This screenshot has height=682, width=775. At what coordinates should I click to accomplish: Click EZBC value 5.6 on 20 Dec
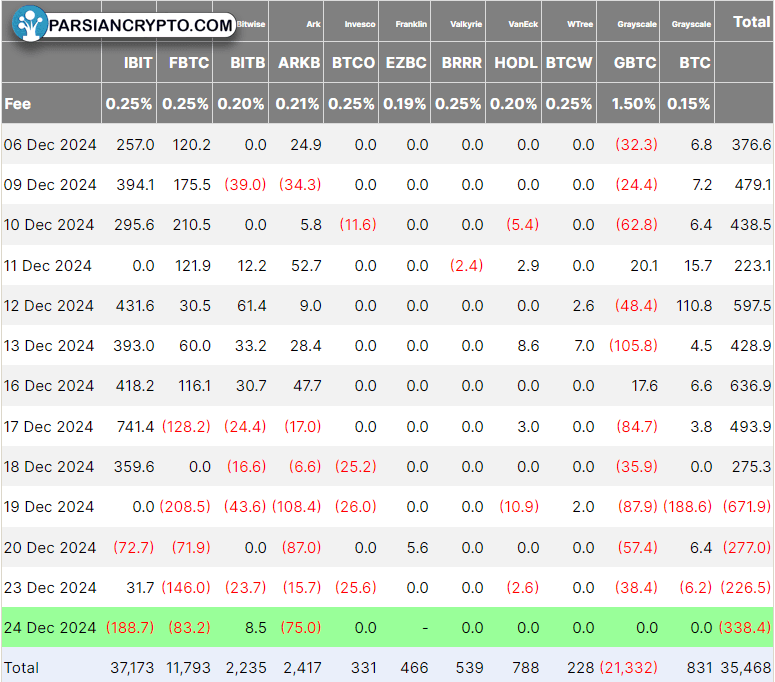pyautogui.click(x=417, y=548)
